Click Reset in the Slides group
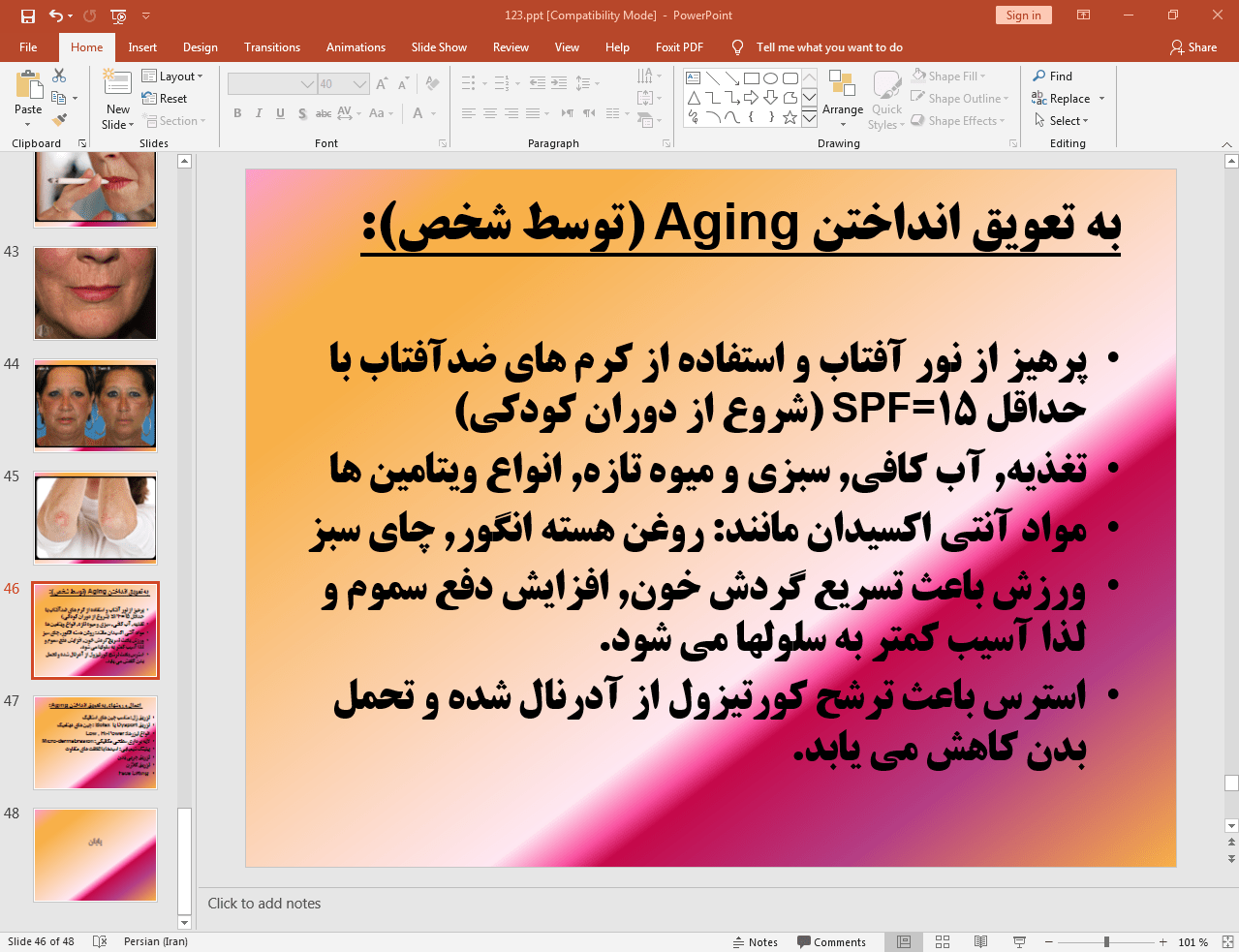Image resolution: width=1239 pixels, height=952 pixels. coord(165,99)
